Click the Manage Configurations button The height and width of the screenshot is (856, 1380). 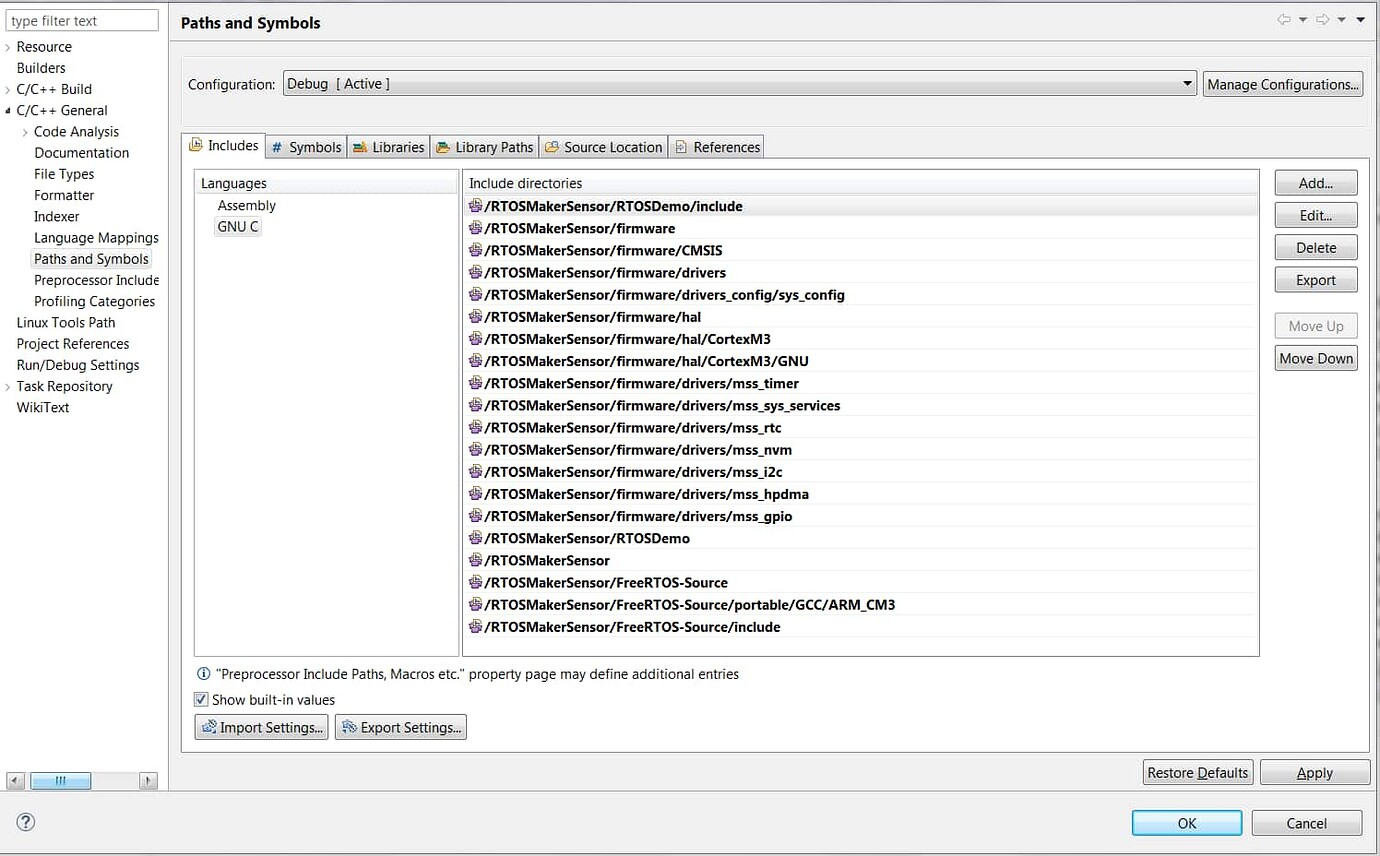(x=1283, y=84)
